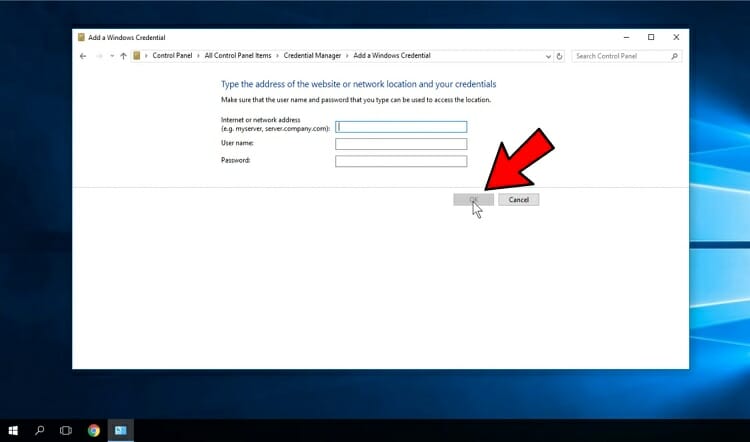Click the Up one level arrow
Viewport: 750px width, 442px height.
pyautogui.click(x=123, y=56)
